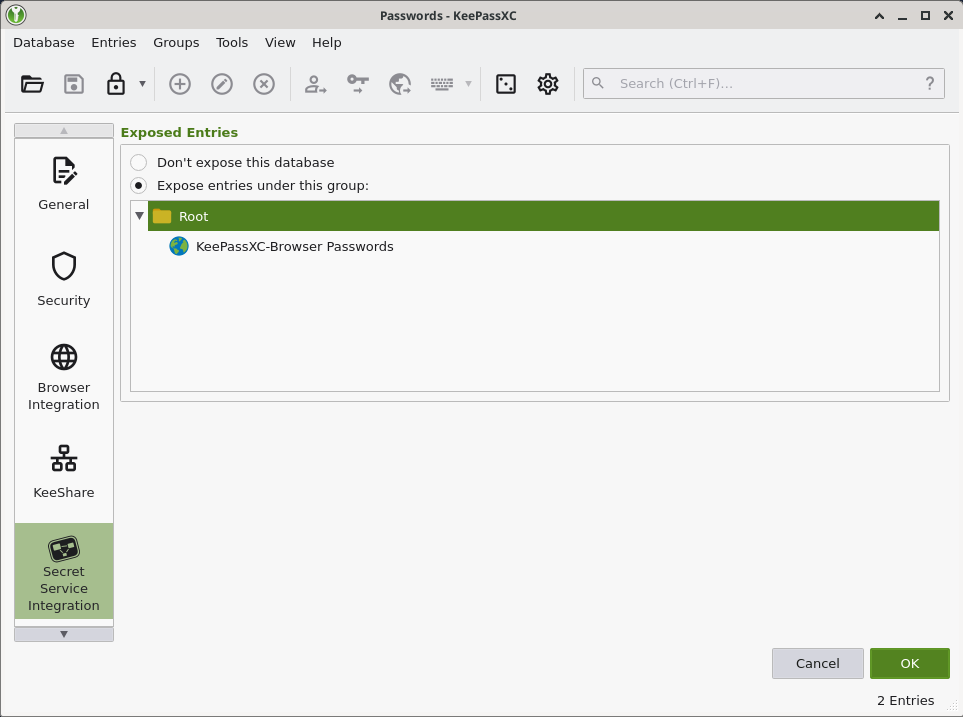This screenshot has width=963, height=717.
Task: Click the Password Generator dice icon
Action: pos(506,84)
